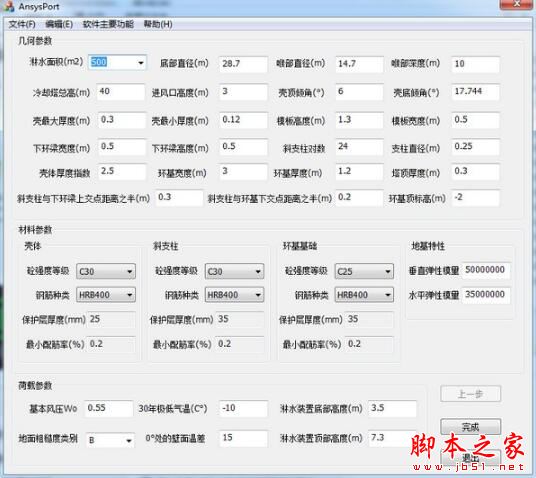Viewport: 536px width, 478px height.
Task: Click the 壳顶倾角 field with 6
Action: (x=359, y=92)
